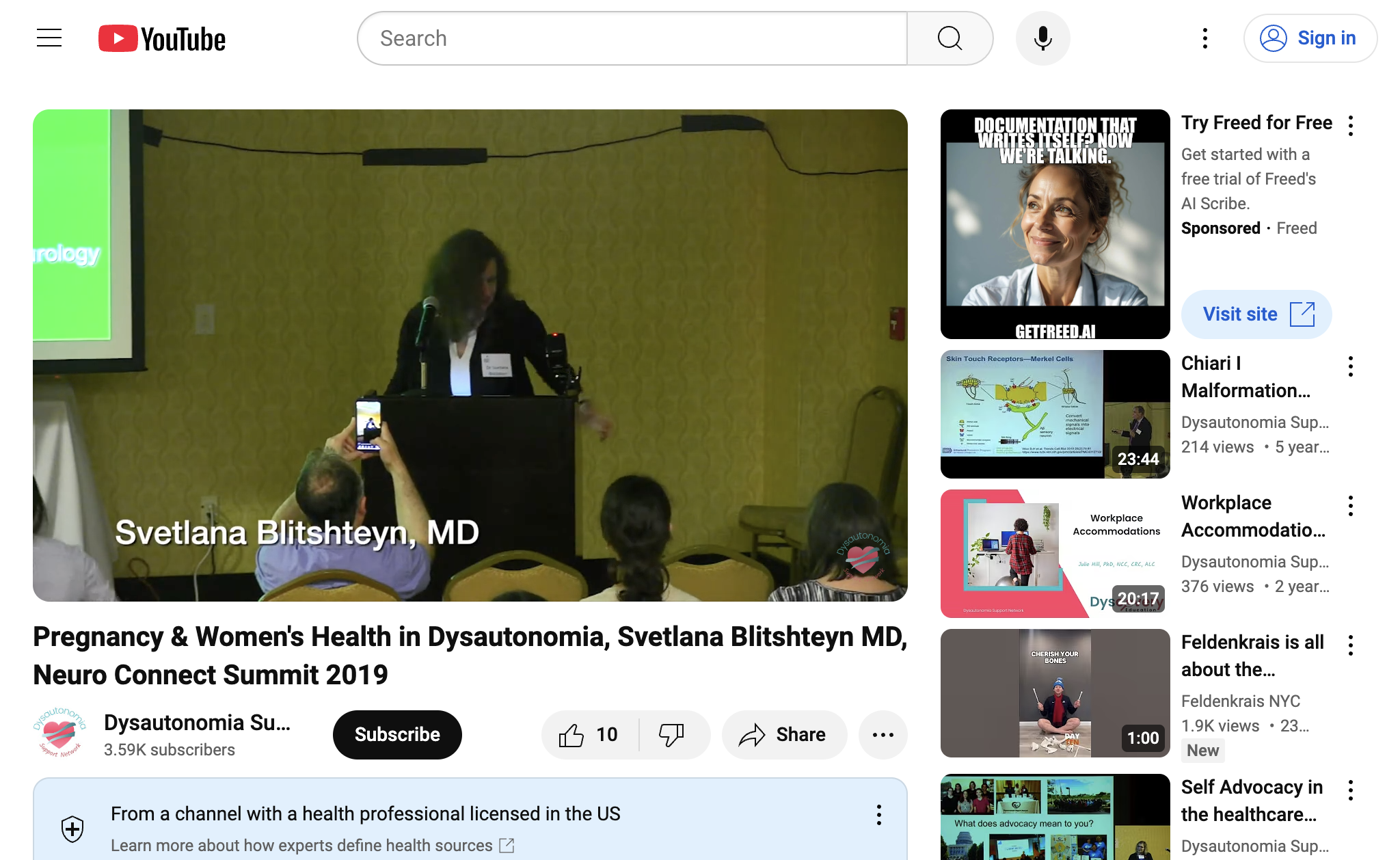Click the New badge on Feldenkrais
The width and height of the screenshot is (1400, 860).
(x=1203, y=751)
